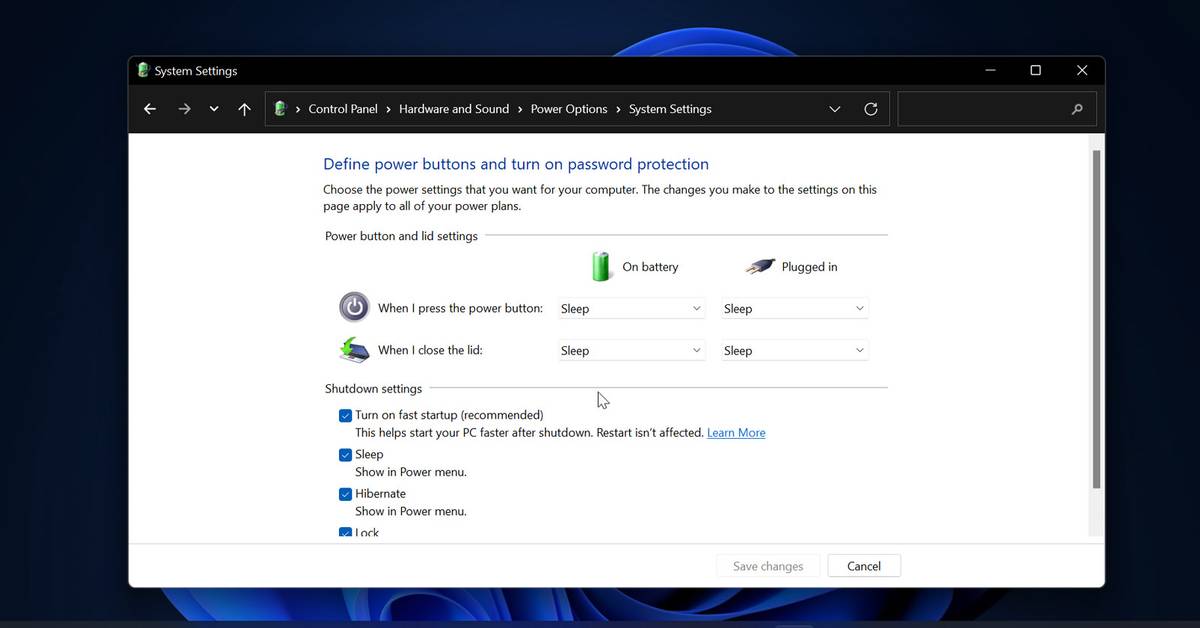Open close lid Plugged in dropdown
The width and height of the screenshot is (1200, 628).
point(794,351)
